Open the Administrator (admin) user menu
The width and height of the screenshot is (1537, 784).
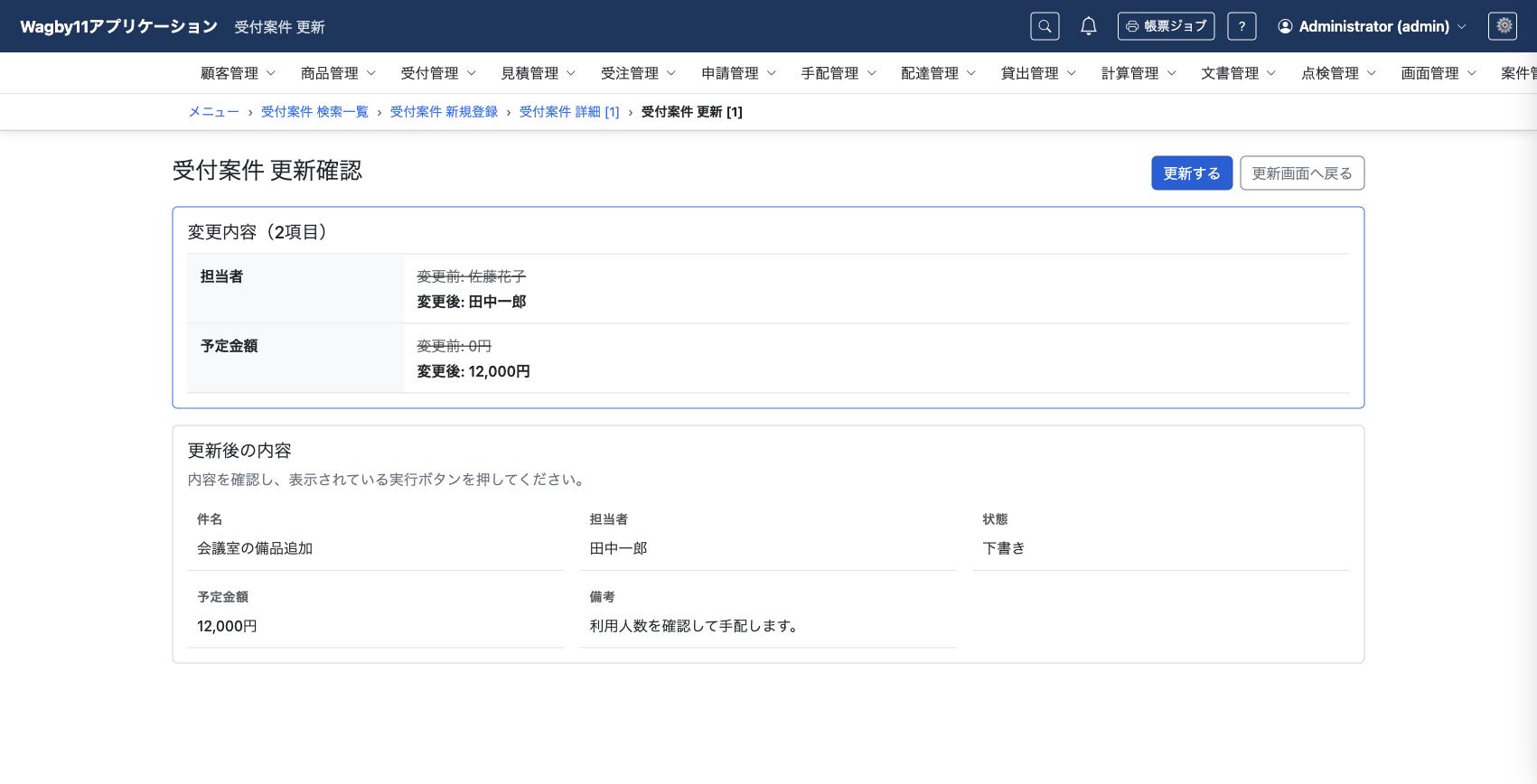pos(1372,26)
